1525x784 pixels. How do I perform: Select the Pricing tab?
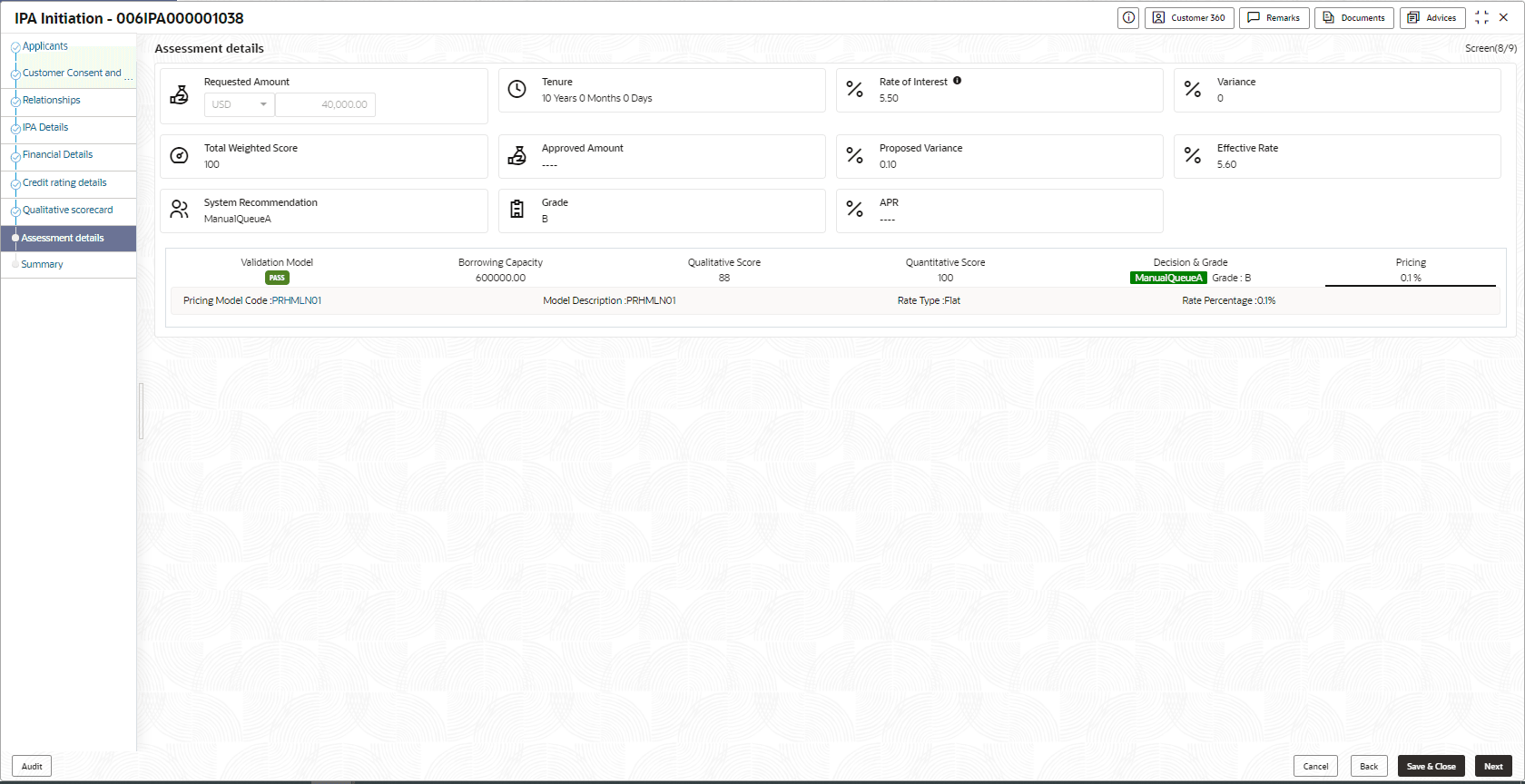pos(1411,269)
